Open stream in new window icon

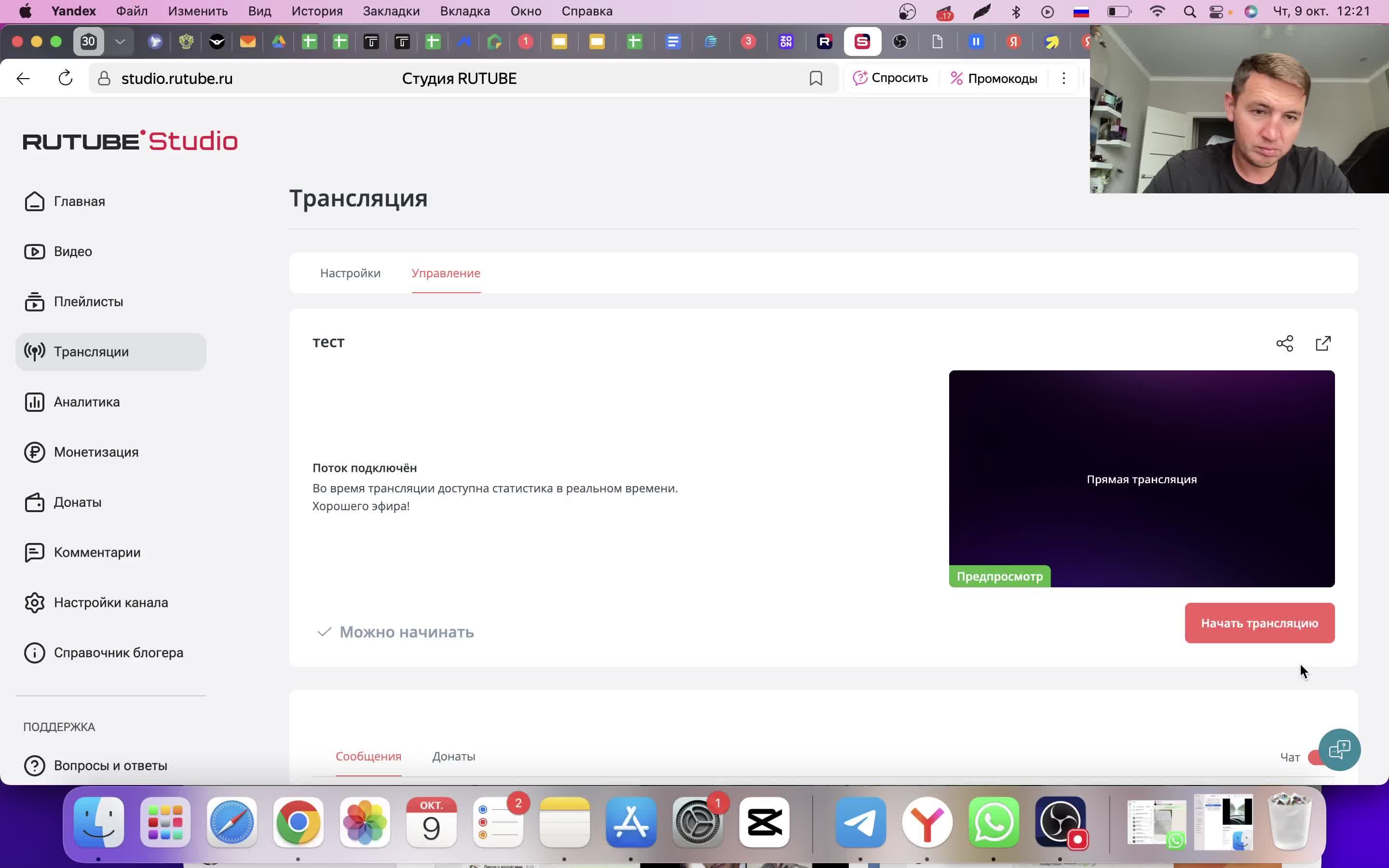click(1323, 343)
